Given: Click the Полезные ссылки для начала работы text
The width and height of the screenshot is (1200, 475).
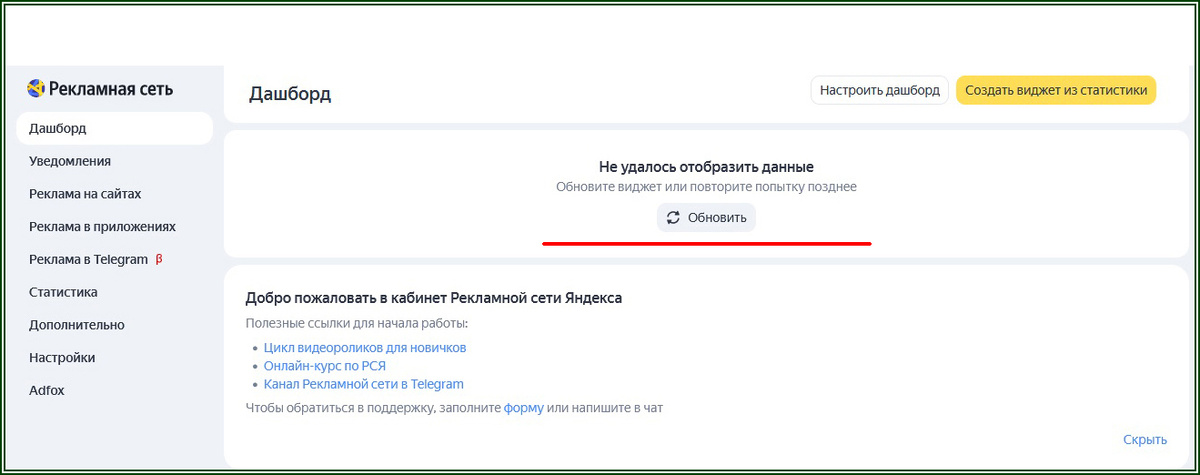Looking at the screenshot, I should click(357, 324).
